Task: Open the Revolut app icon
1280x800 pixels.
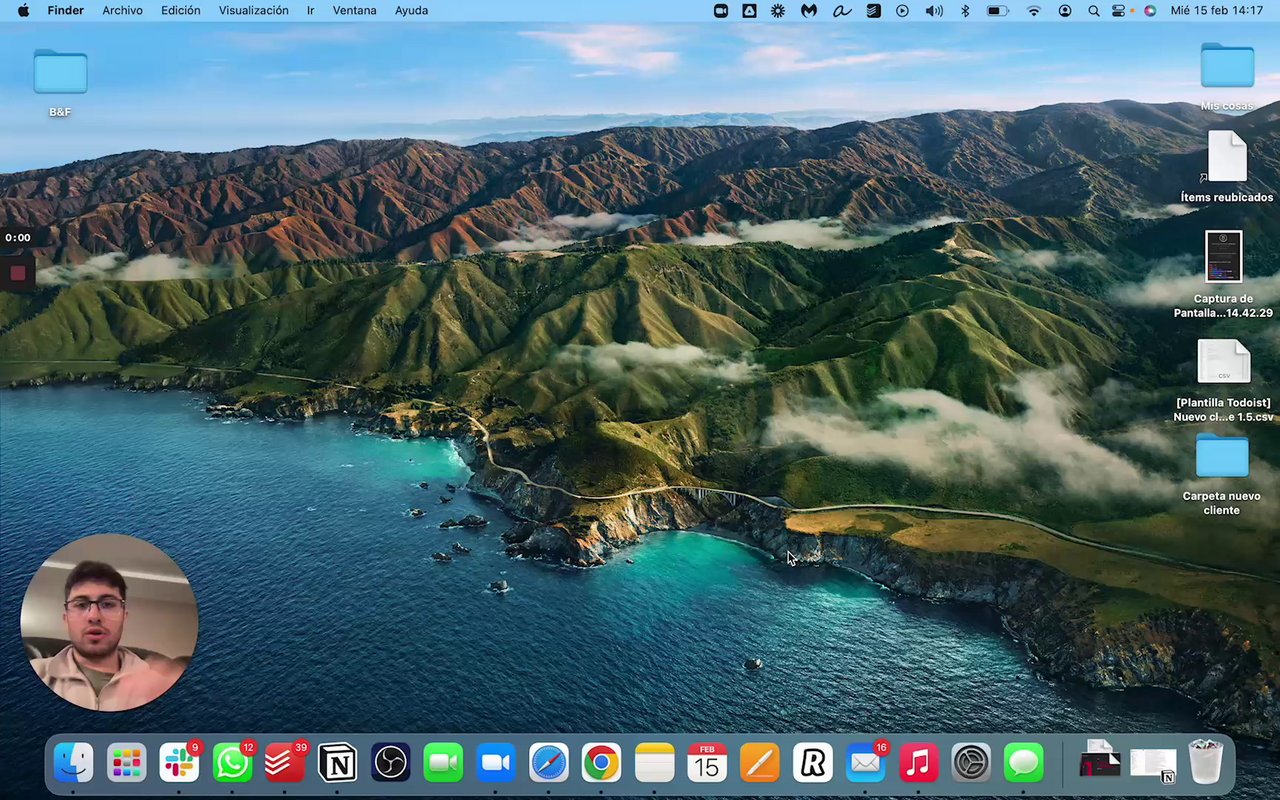Action: pyautogui.click(x=813, y=764)
